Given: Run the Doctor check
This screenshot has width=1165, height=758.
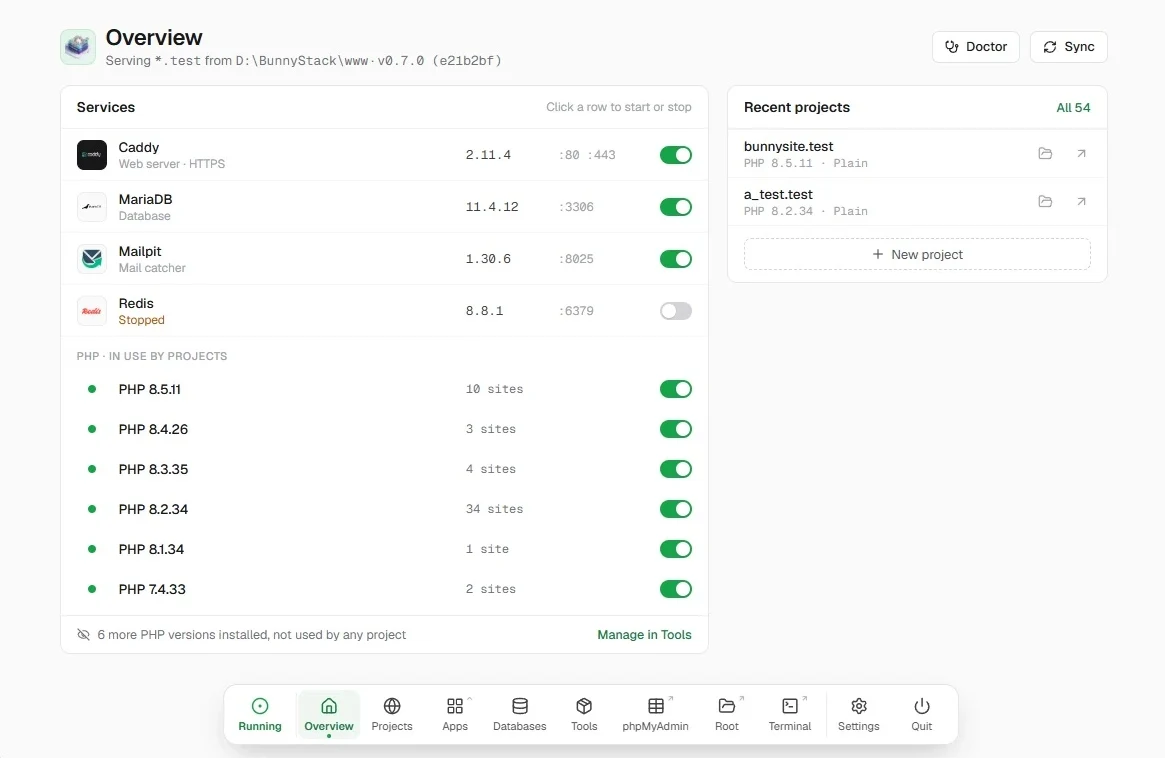Looking at the screenshot, I should pyautogui.click(x=976, y=47).
